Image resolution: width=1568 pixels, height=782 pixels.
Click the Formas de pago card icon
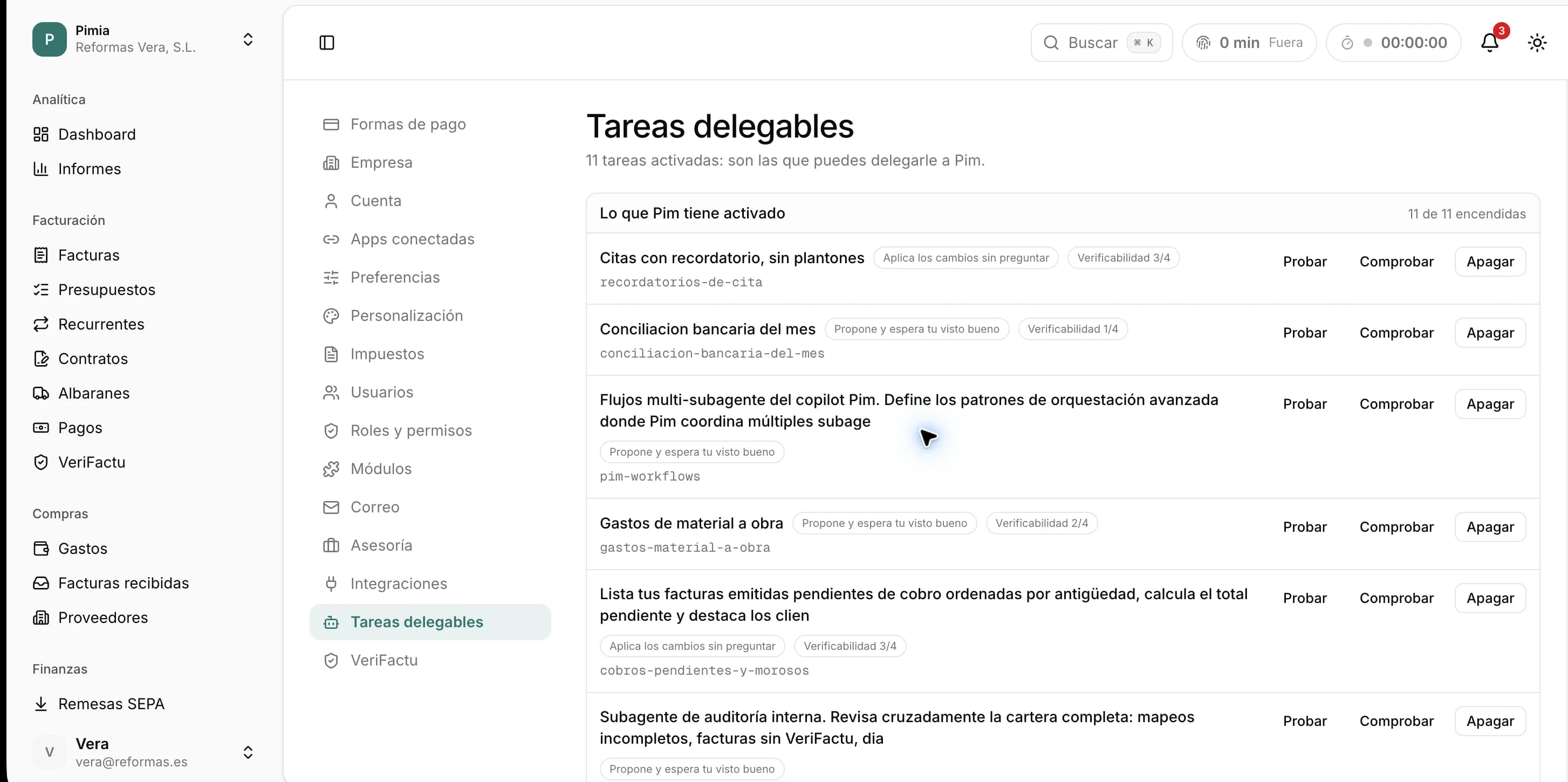coord(331,124)
